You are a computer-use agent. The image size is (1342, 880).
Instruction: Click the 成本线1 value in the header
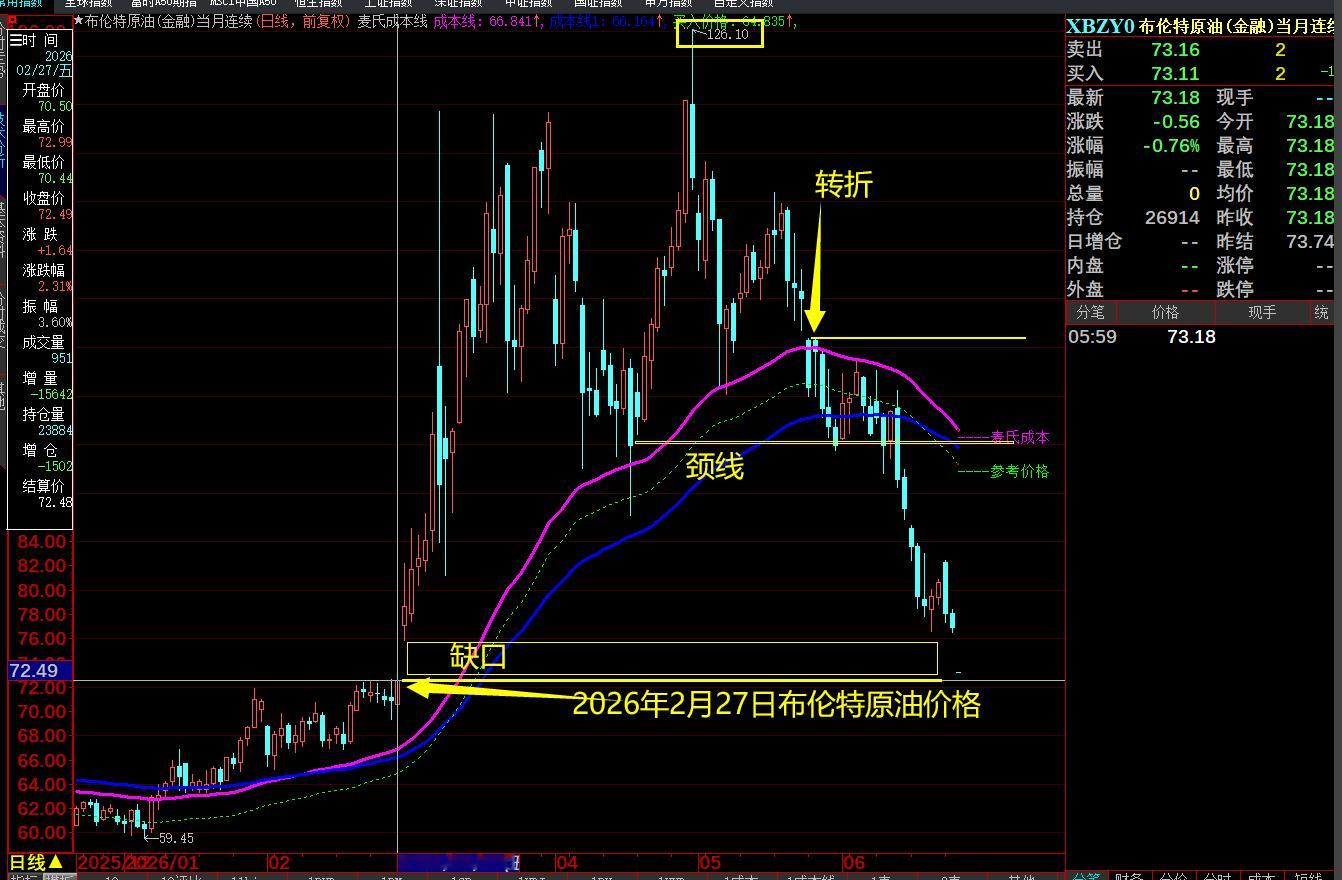click(x=606, y=21)
